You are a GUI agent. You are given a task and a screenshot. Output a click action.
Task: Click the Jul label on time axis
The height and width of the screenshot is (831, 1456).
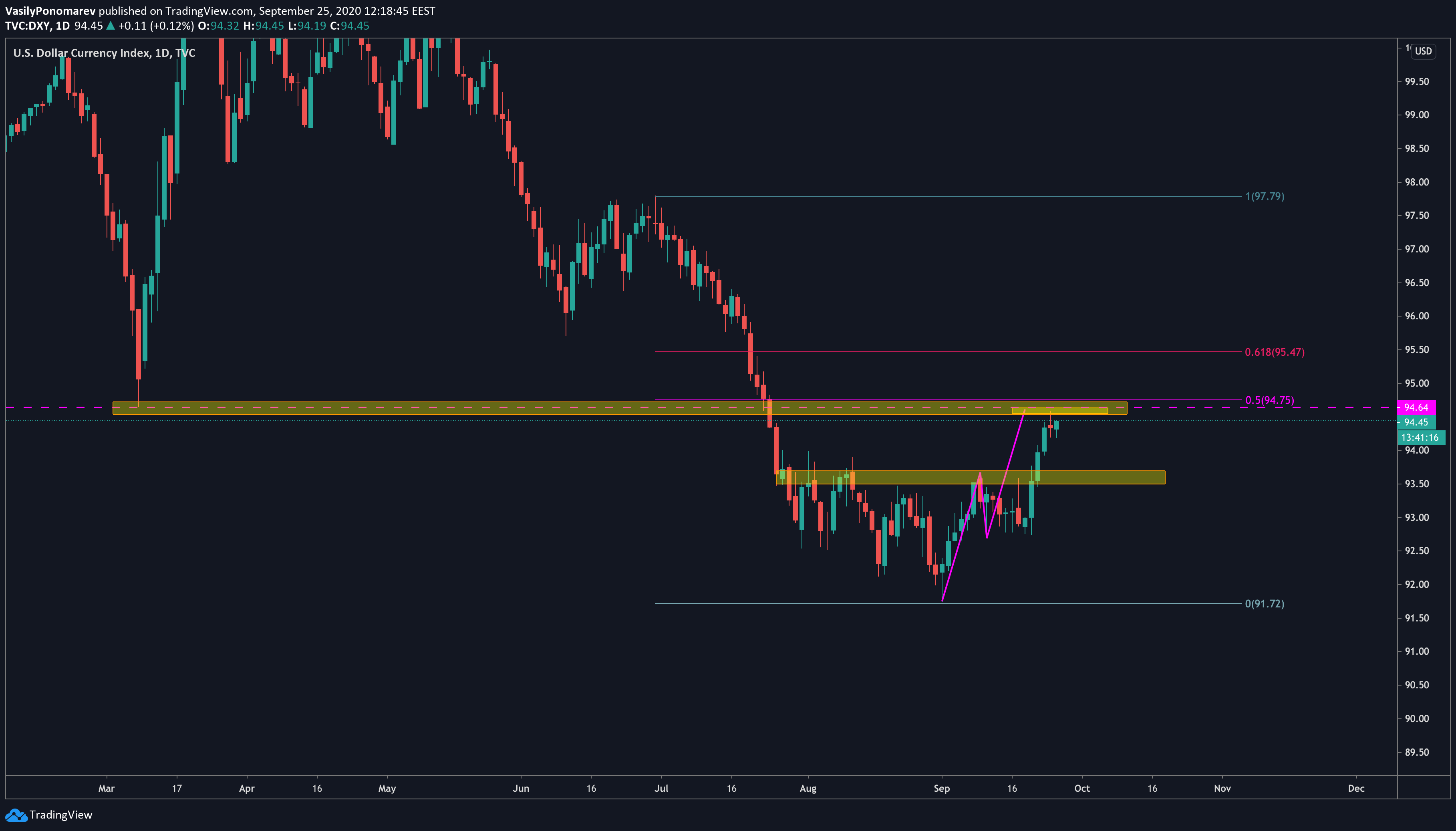point(661,788)
